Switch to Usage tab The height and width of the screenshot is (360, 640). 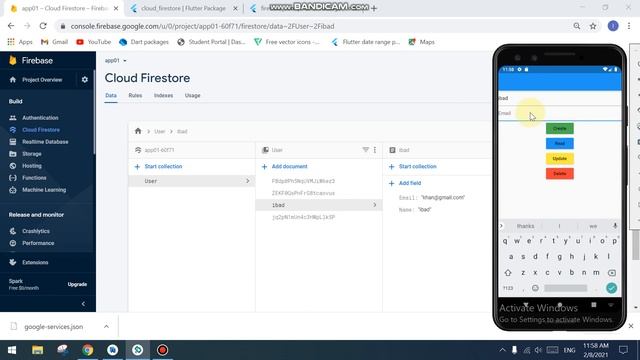pyautogui.click(x=192, y=96)
